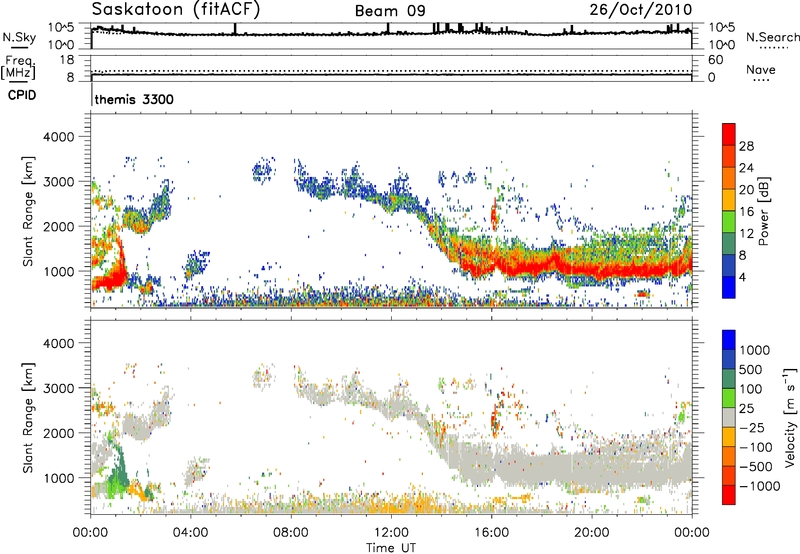The width and height of the screenshot is (800, 554).
Task: Click the red segment of power colorbar
Action: [729, 134]
